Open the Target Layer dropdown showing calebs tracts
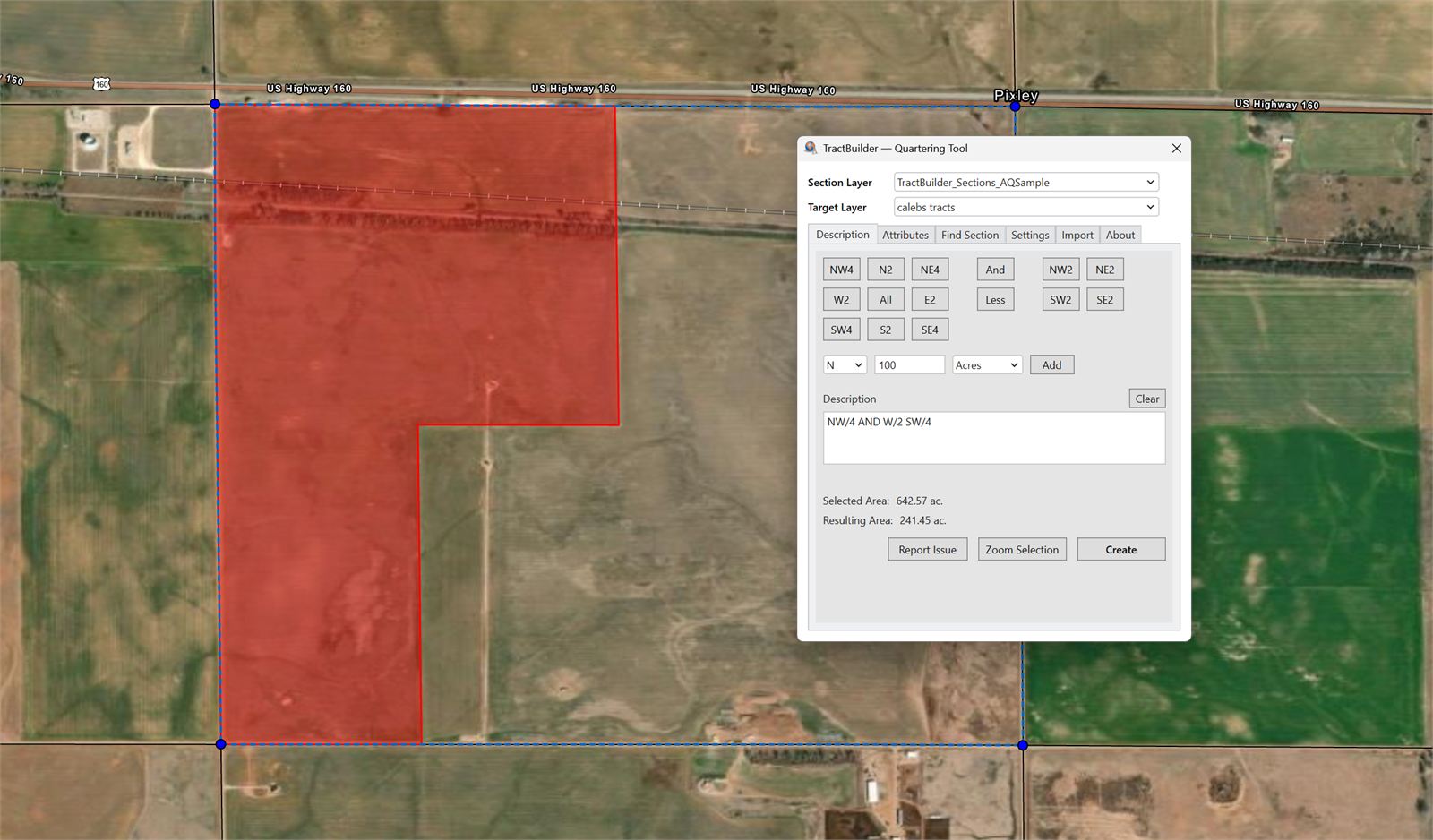This screenshot has height=840, width=1433. click(x=1151, y=207)
